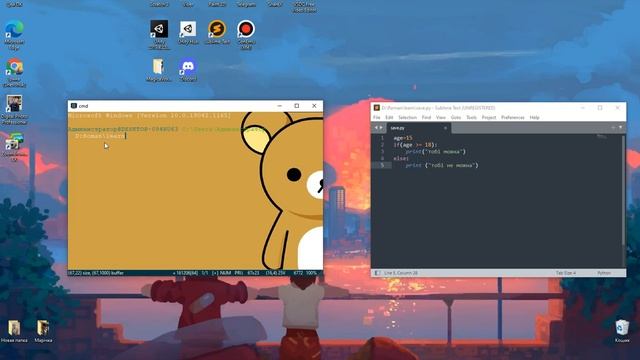640x360 pixels.
Task: Open the Help menu in Sublime Text
Action: [535, 118]
